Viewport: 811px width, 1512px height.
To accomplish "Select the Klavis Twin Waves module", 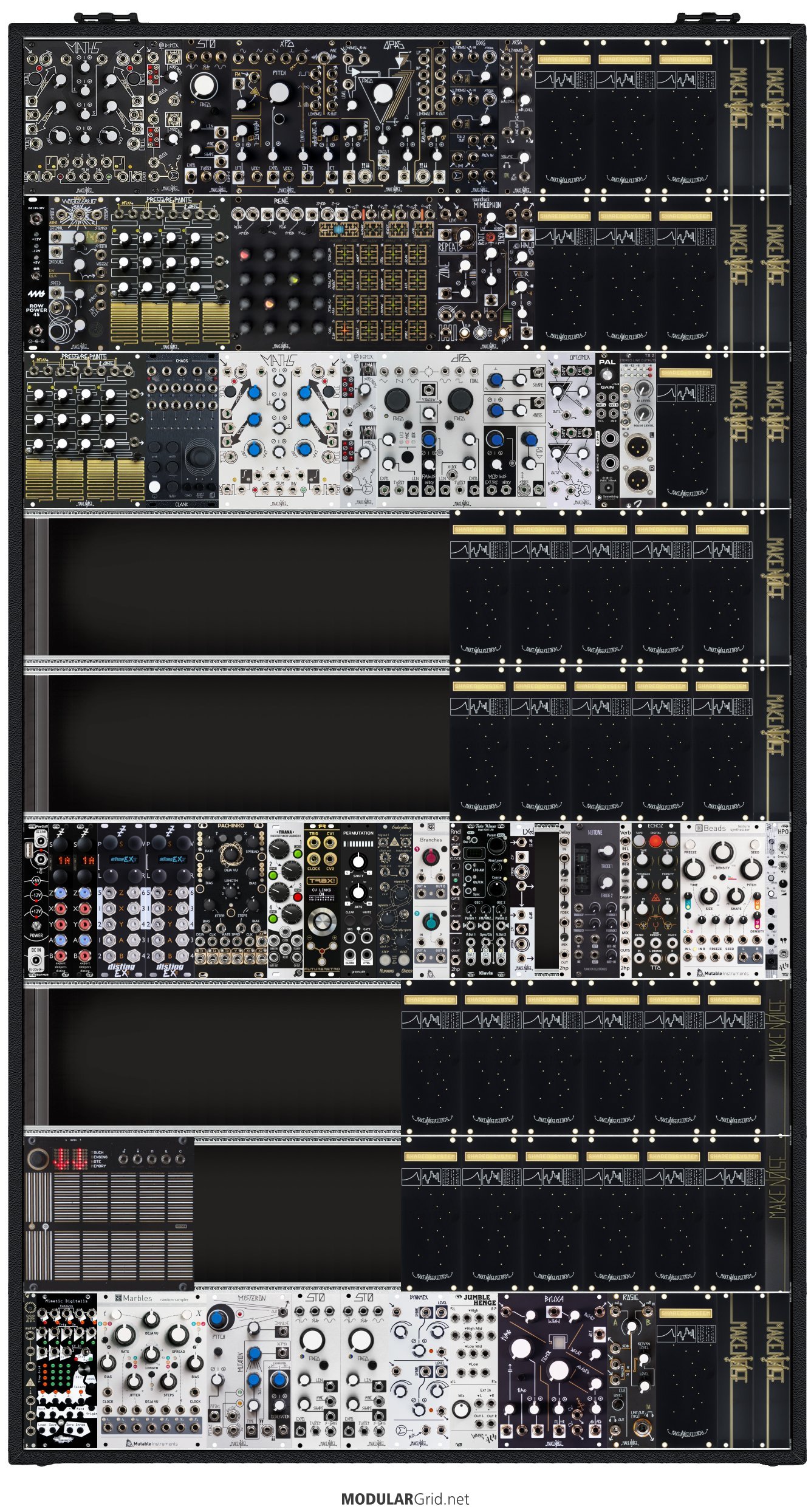I will [486, 900].
